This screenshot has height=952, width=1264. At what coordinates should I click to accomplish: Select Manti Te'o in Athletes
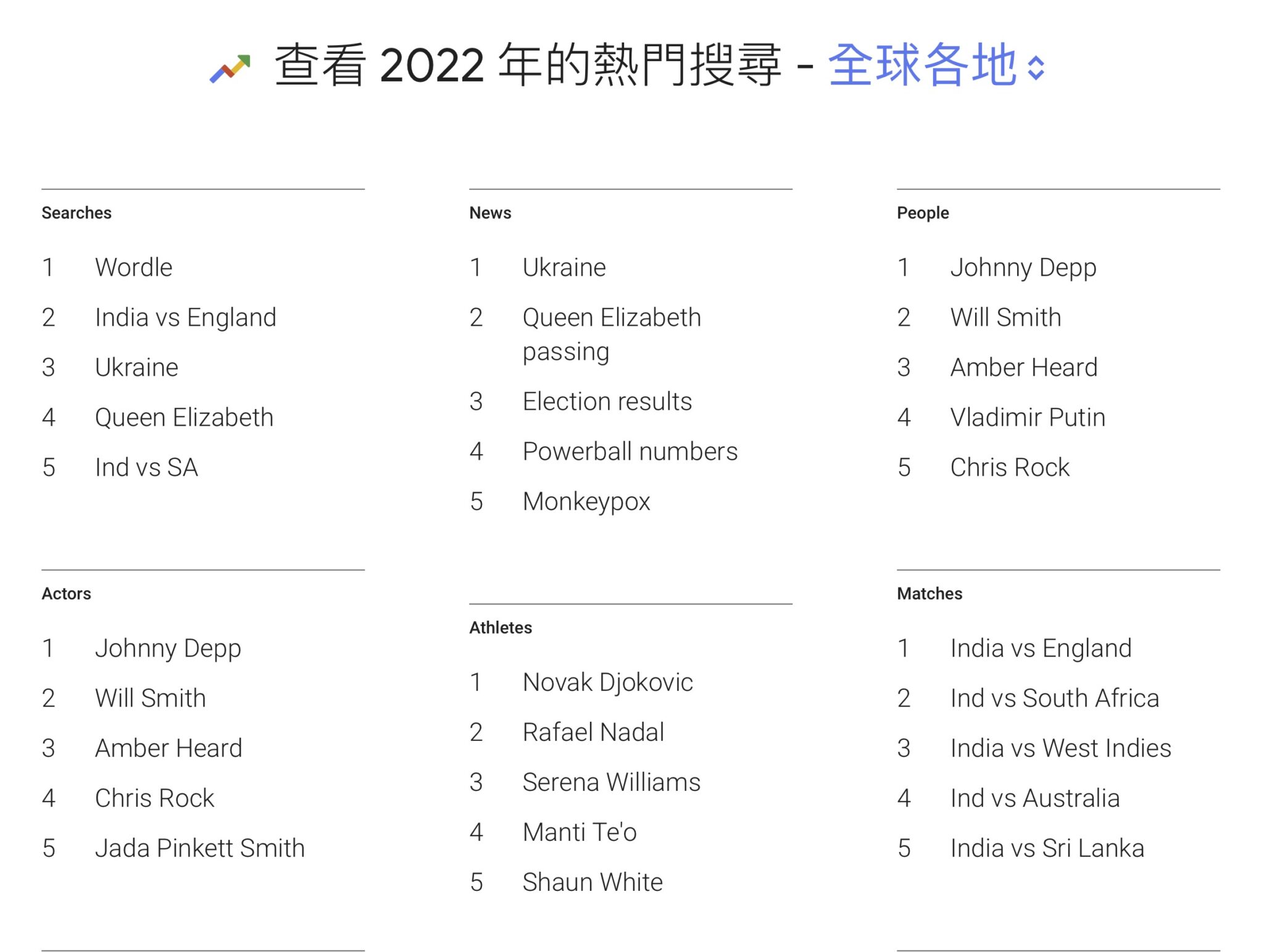(579, 832)
